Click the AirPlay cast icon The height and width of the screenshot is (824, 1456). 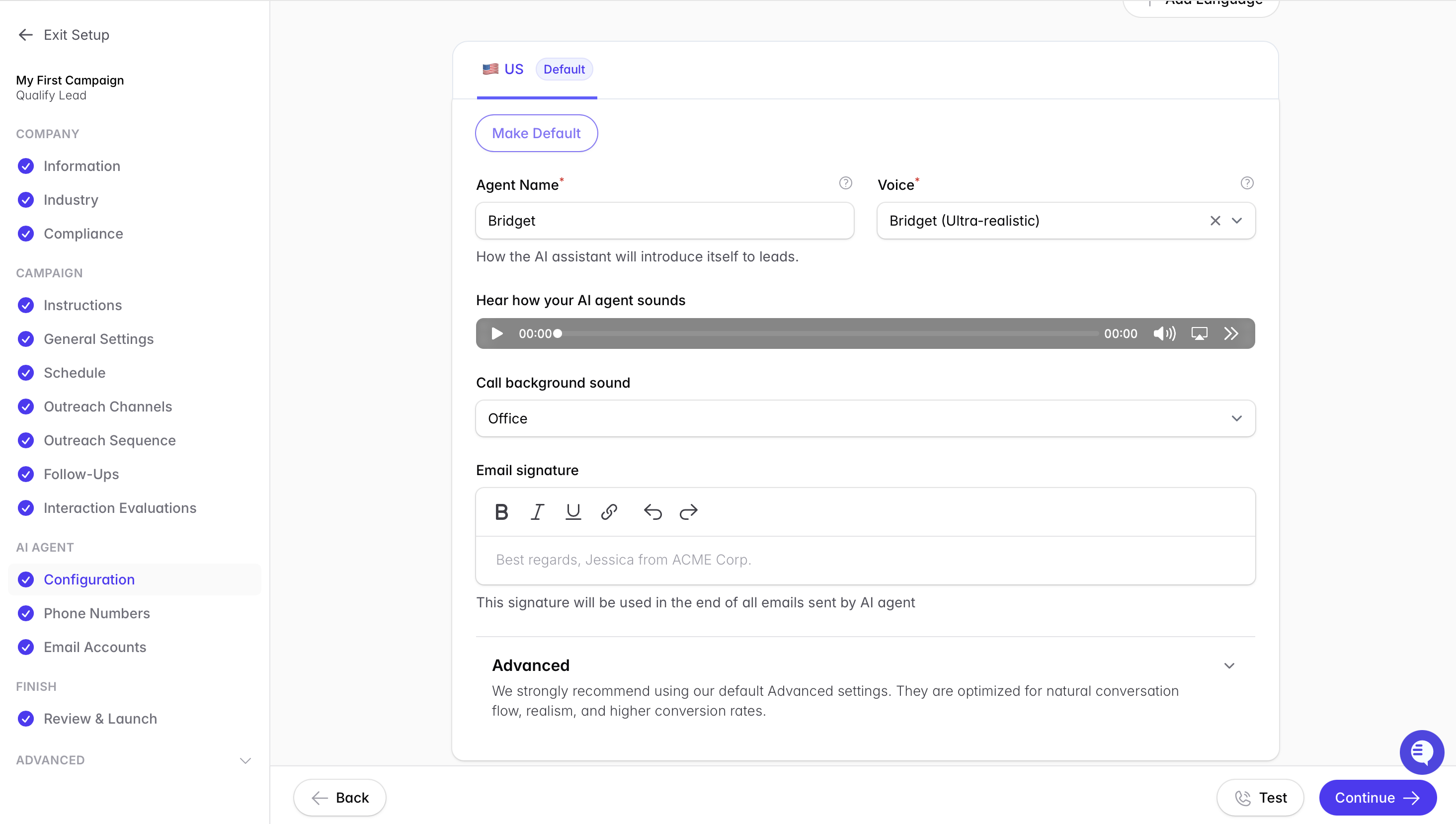[1199, 333]
